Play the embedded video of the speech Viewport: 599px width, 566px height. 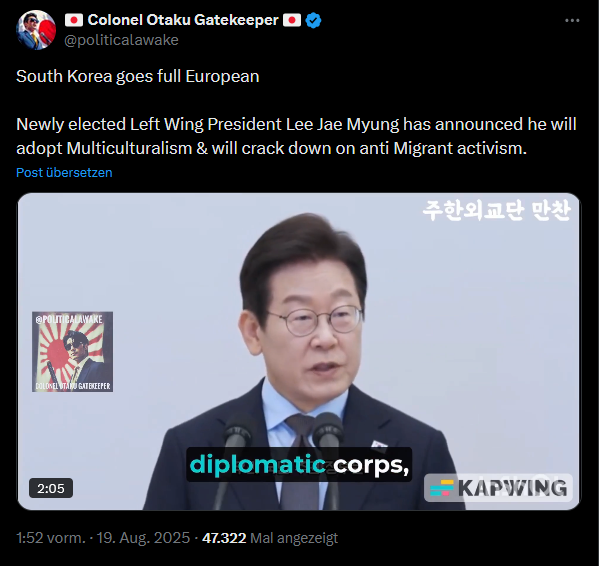point(298,351)
